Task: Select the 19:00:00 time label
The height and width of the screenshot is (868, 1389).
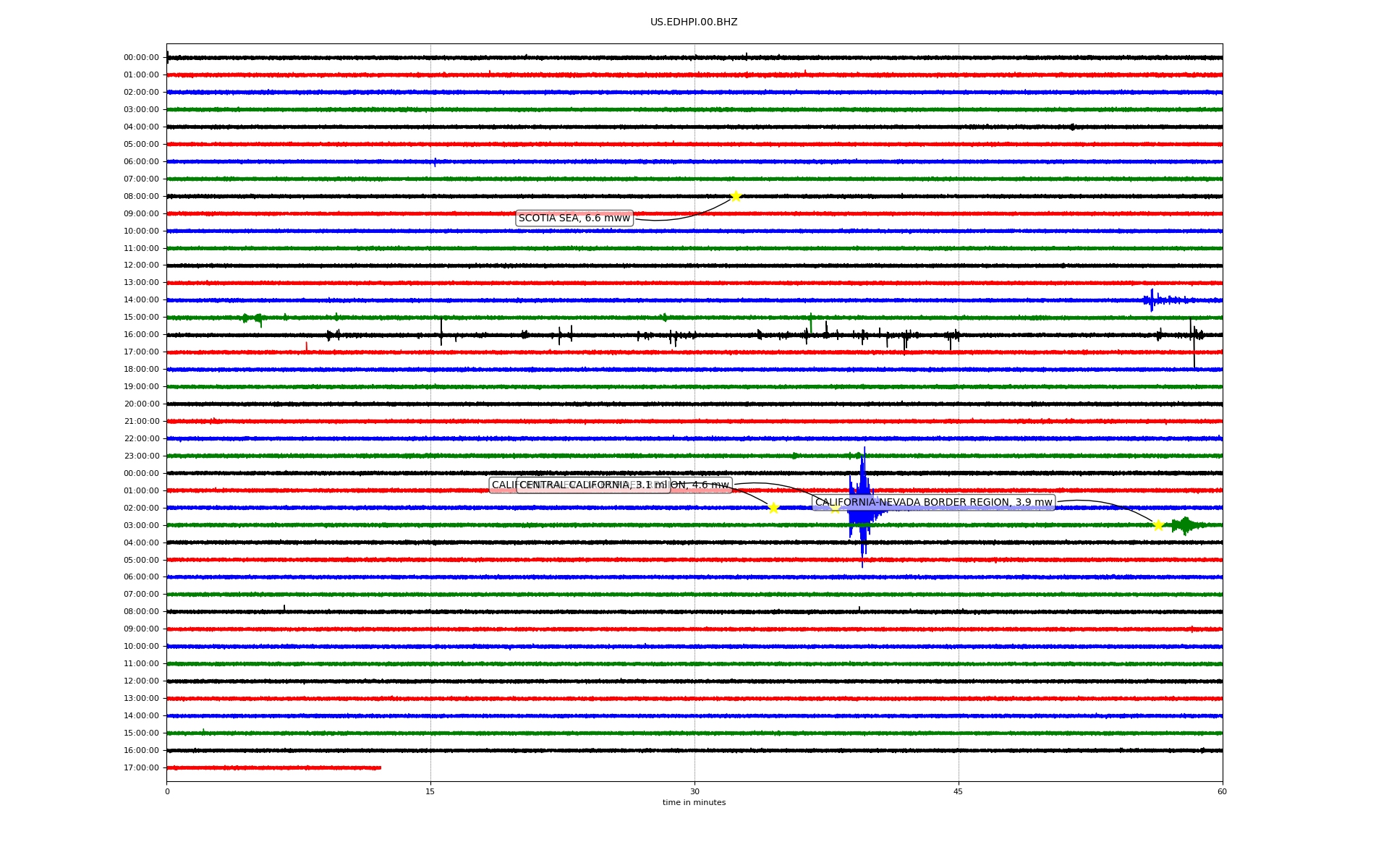Action: [141, 387]
